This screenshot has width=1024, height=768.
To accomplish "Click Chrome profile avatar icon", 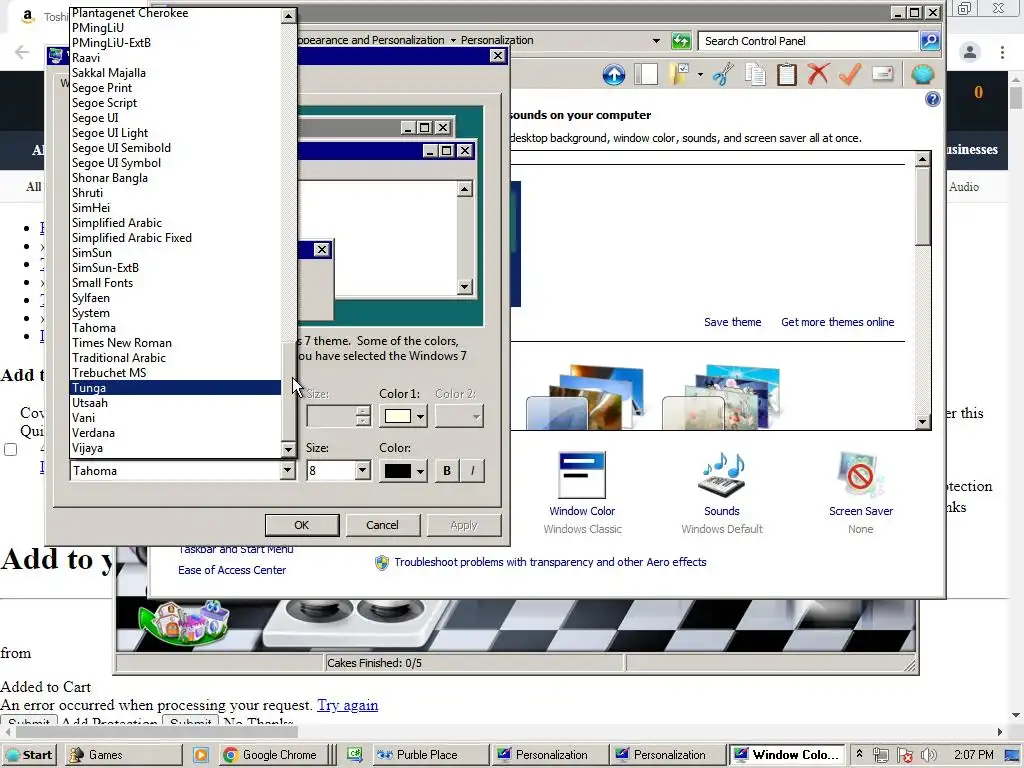I will [970, 52].
